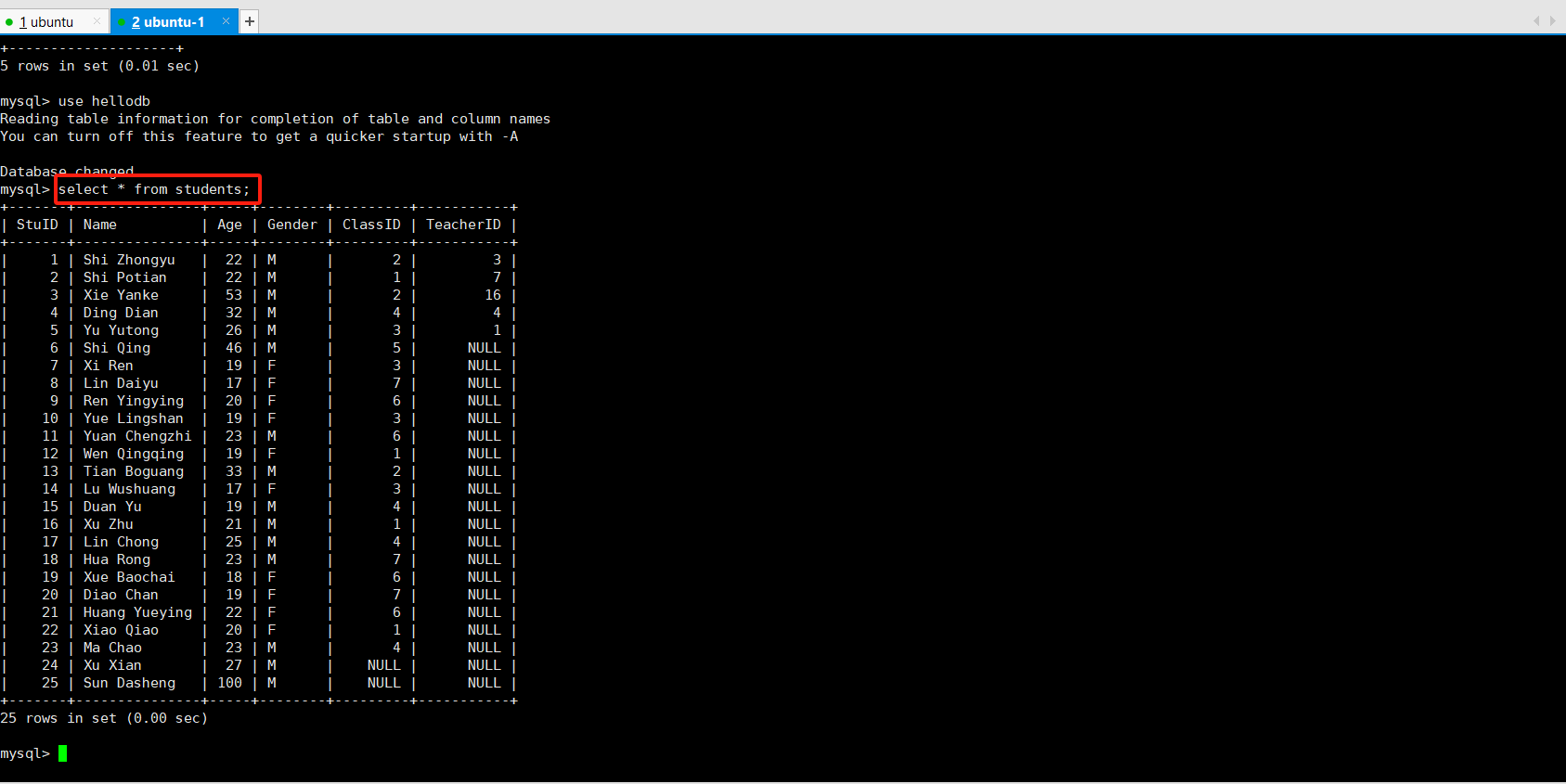Click the name "Yu Yutong"
This screenshot has width=1566, height=784.
click(x=121, y=330)
